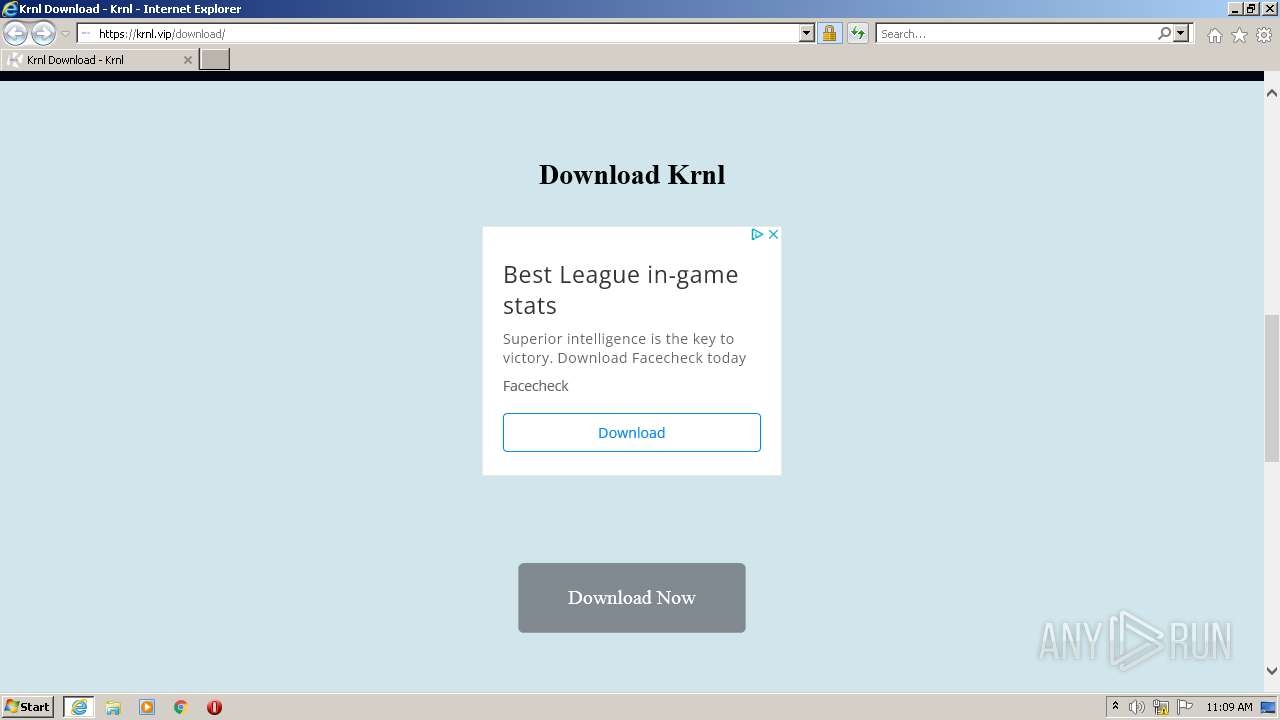
Task: Open the Favorites star icon
Action: pyautogui.click(x=1239, y=35)
